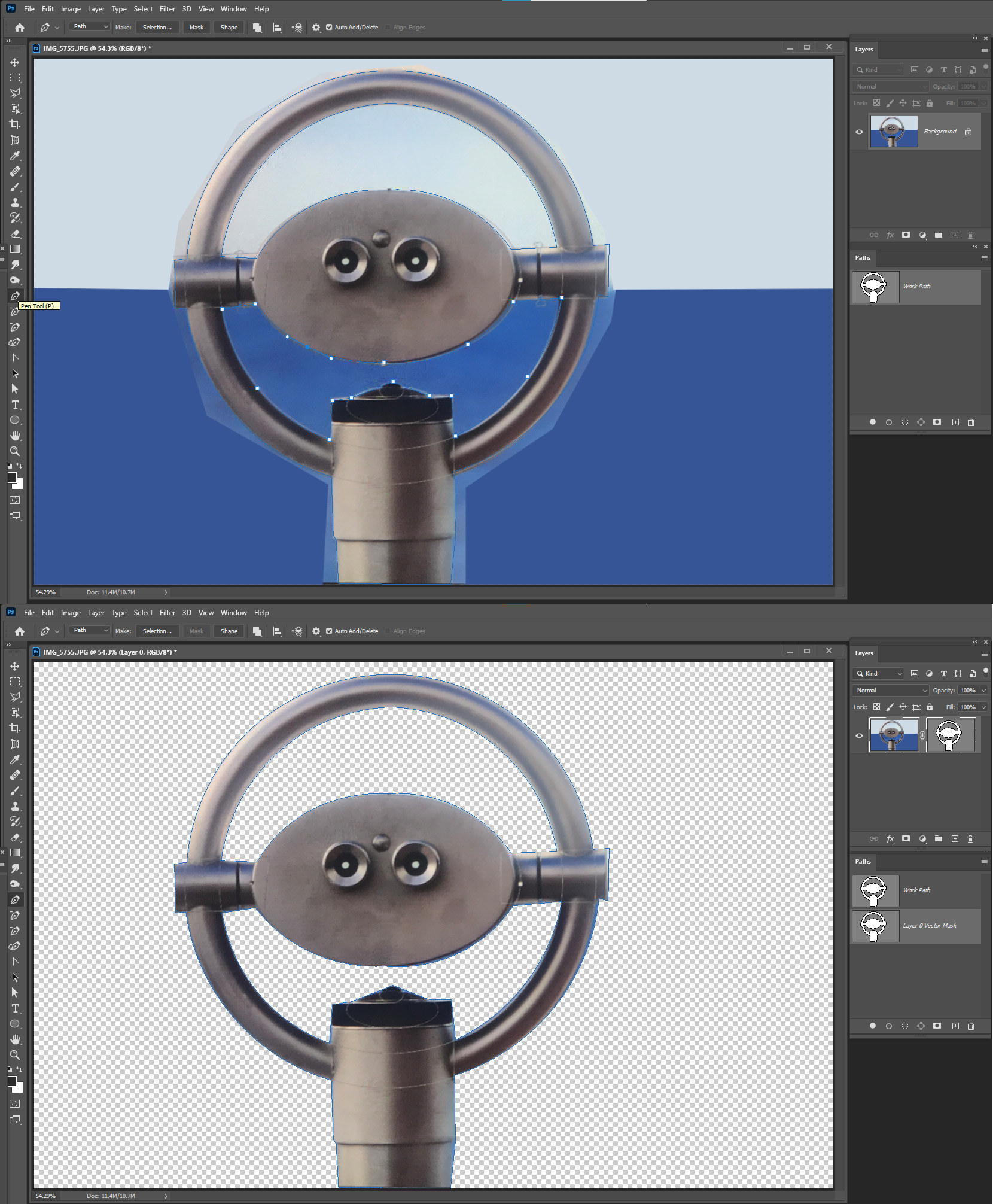Viewport: 993px width, 1204px height.
Task: Open the Filter menu
Action: click(x=167, y=8)
